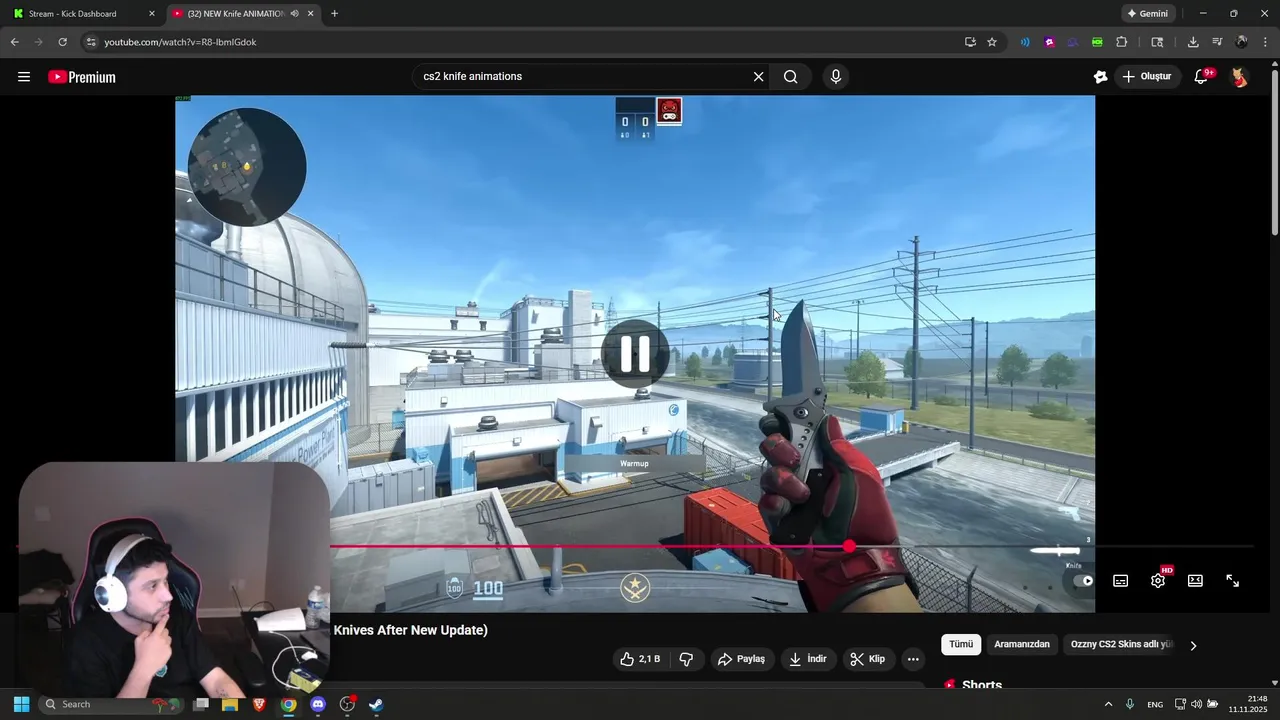Open video player settings gear
This screenshot has height=720, width=1280.
point(1158,580)
